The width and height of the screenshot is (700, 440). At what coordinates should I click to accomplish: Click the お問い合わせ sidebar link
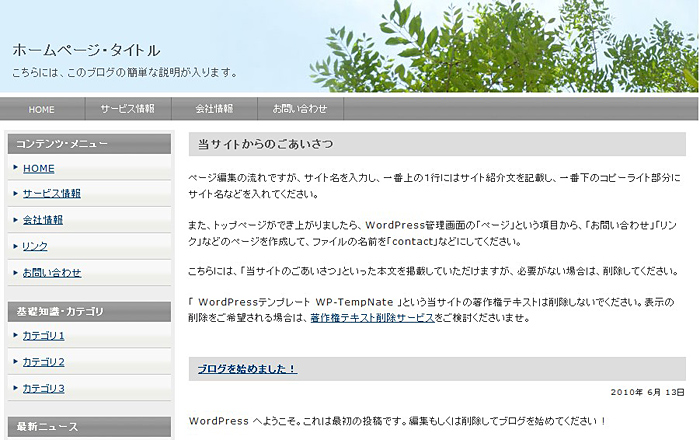click(x=52, y=272)
